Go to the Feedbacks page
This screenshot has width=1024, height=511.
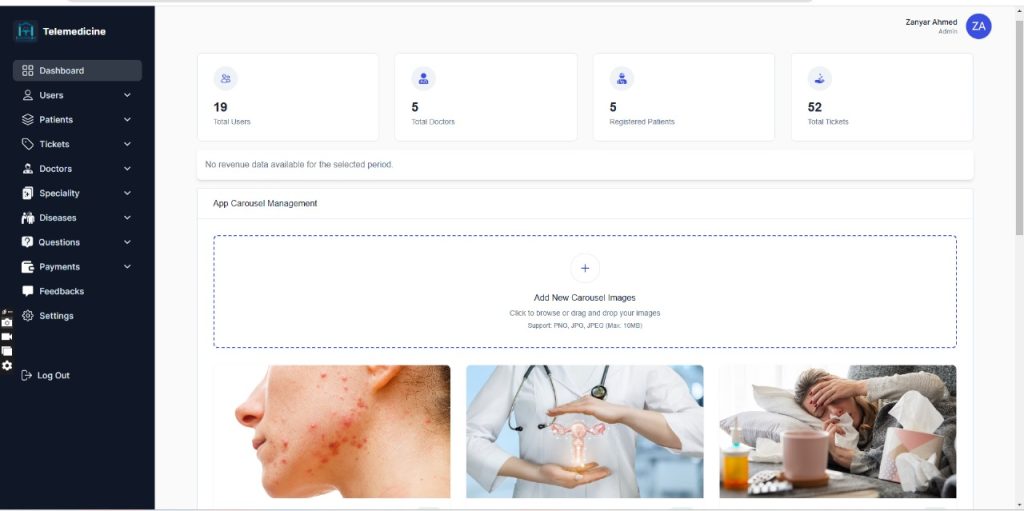point(61,291)
